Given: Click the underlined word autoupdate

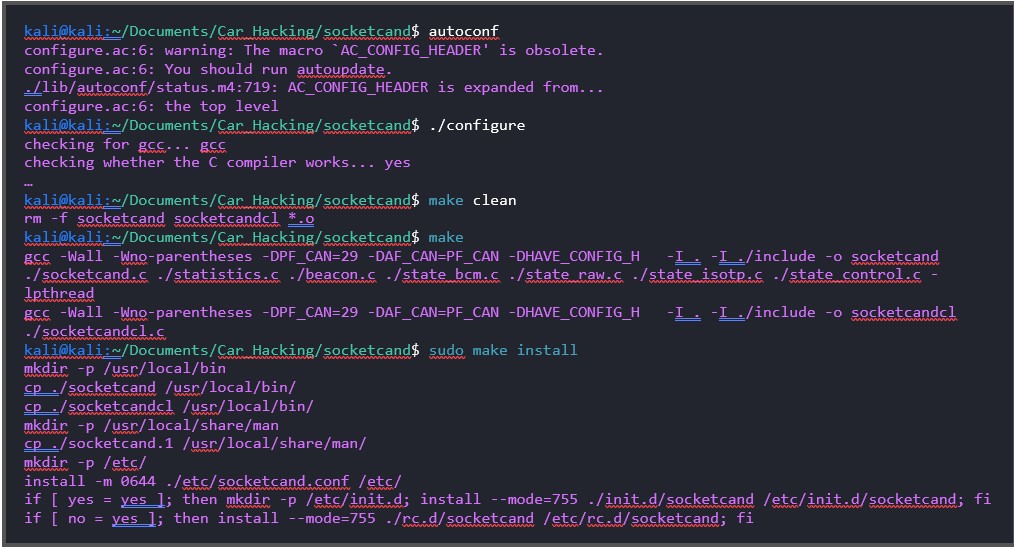Looking at the screenshot, I should pos(342,69).
